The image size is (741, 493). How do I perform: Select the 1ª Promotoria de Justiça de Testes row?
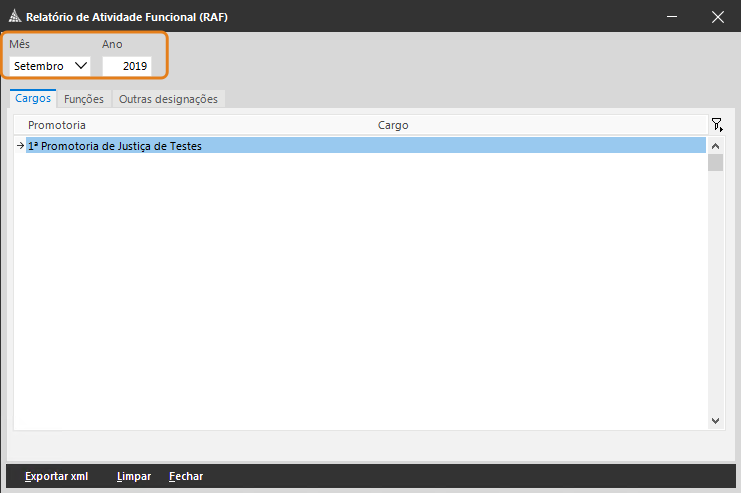coord(365,146)
